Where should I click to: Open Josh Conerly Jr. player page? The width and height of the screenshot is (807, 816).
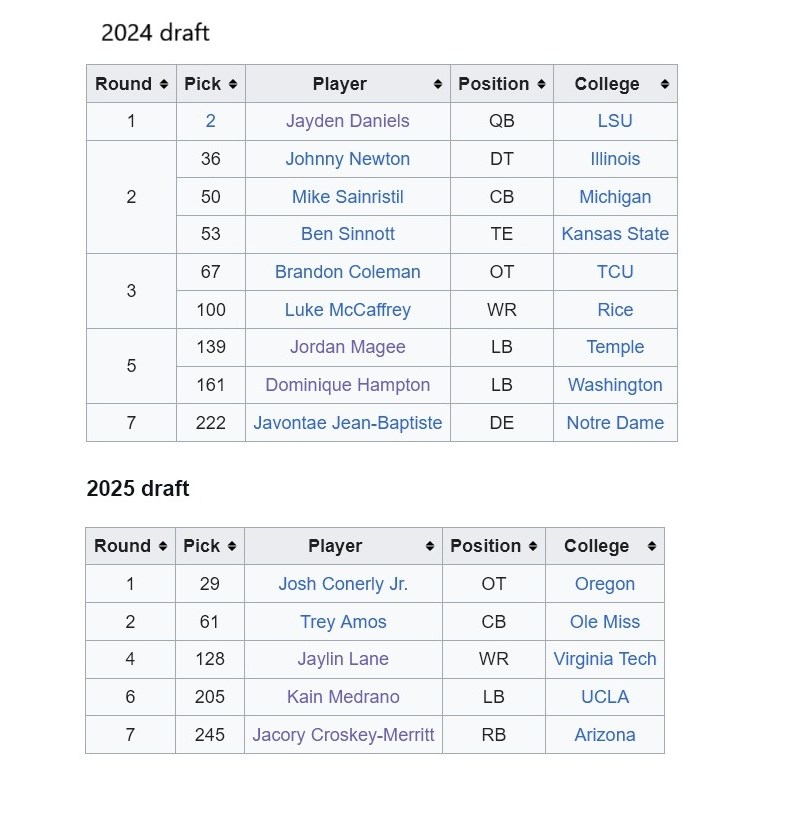[x=343, y=584]
